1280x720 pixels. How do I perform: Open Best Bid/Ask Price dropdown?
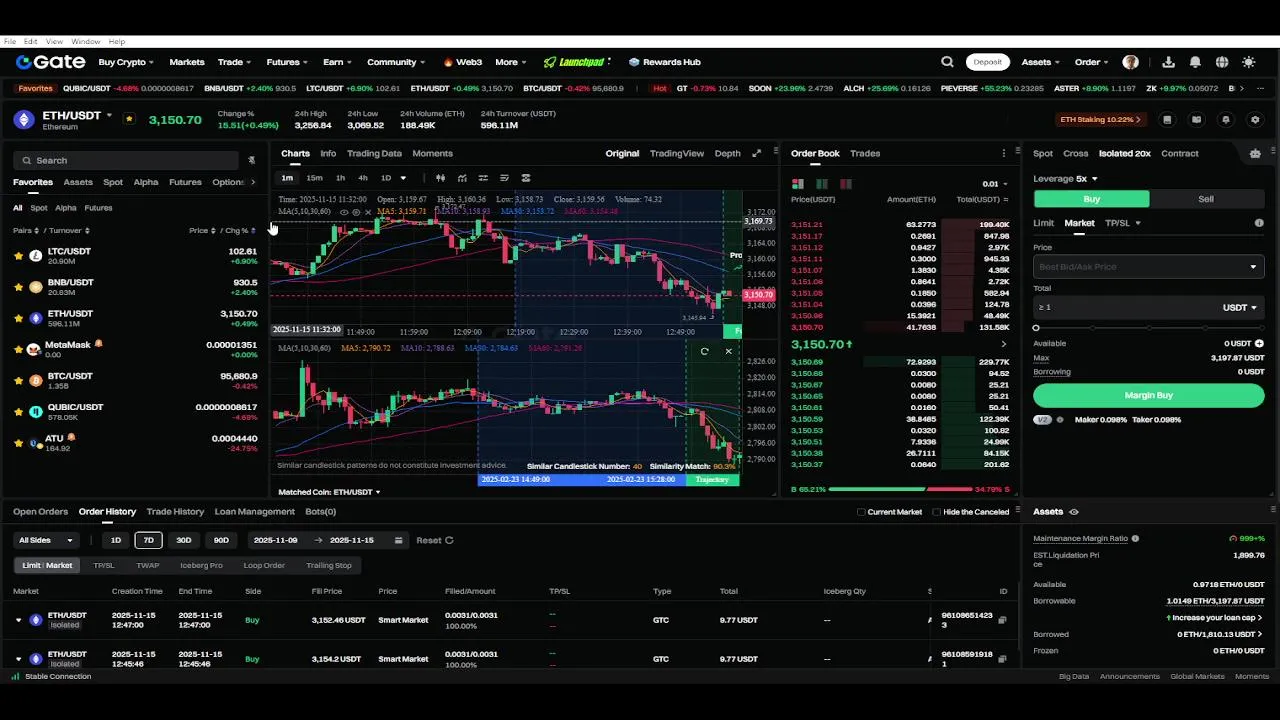coord(1148,267)
